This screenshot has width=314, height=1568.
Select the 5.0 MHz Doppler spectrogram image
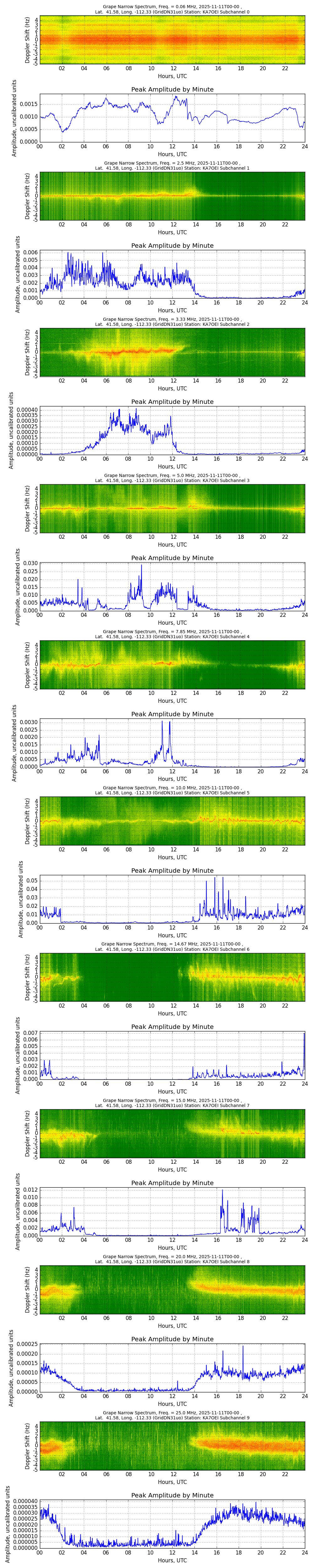172,509
